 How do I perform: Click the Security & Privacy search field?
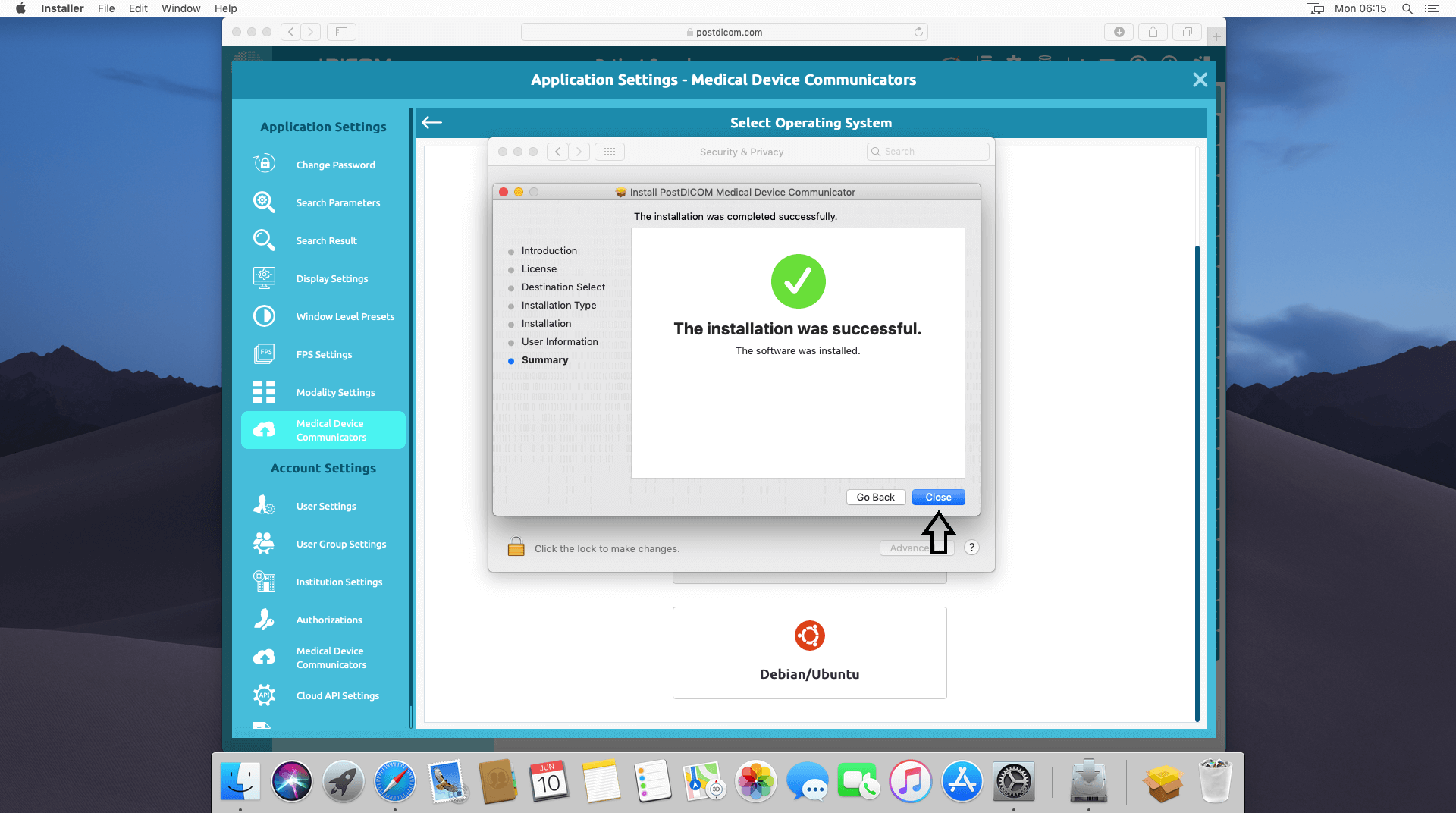[928, 152]
